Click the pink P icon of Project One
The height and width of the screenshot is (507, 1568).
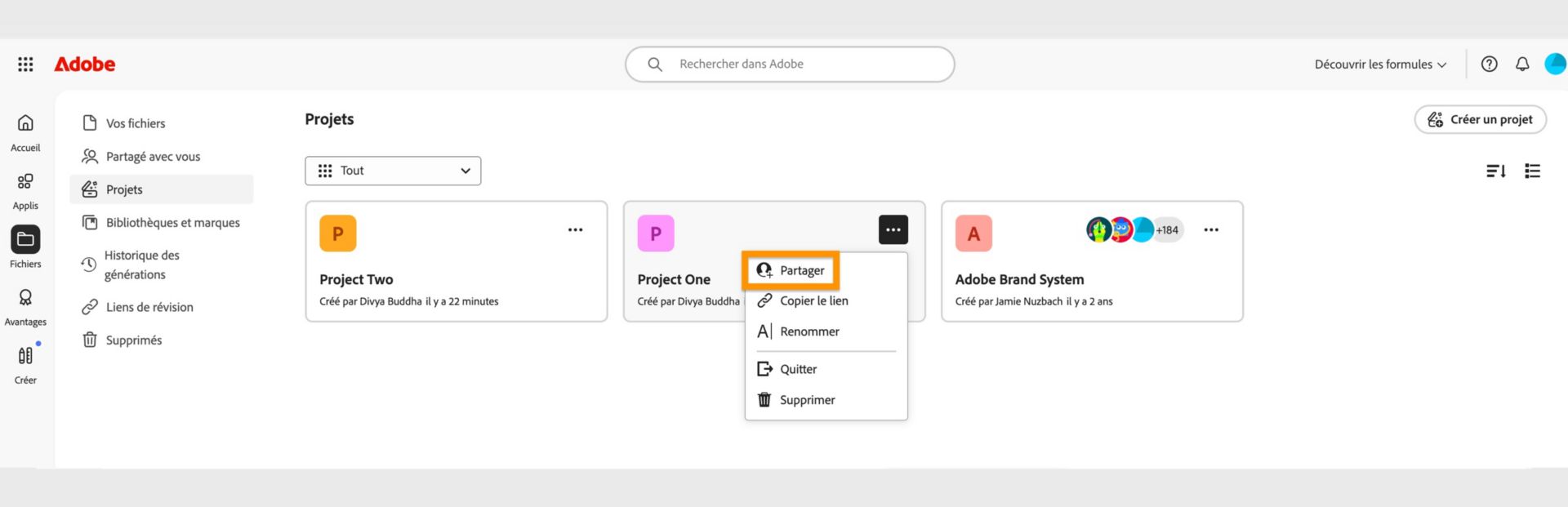[656, 233]
